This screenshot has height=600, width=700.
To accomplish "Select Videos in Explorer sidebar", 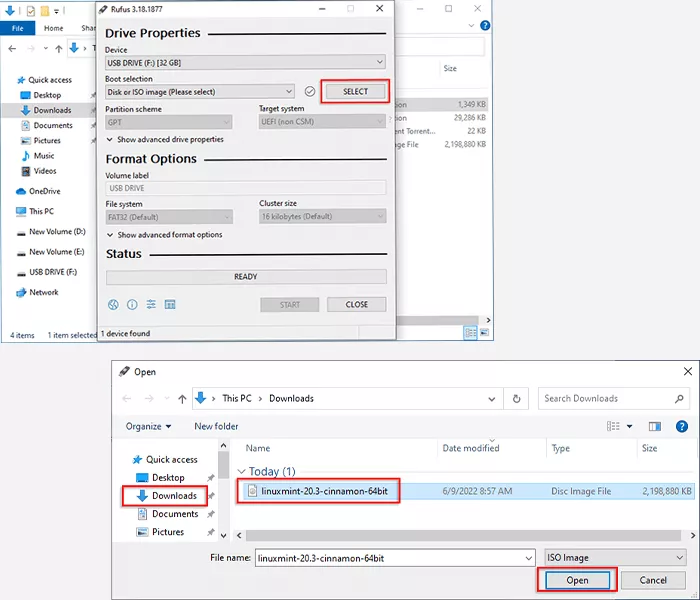I will [39, 171].
